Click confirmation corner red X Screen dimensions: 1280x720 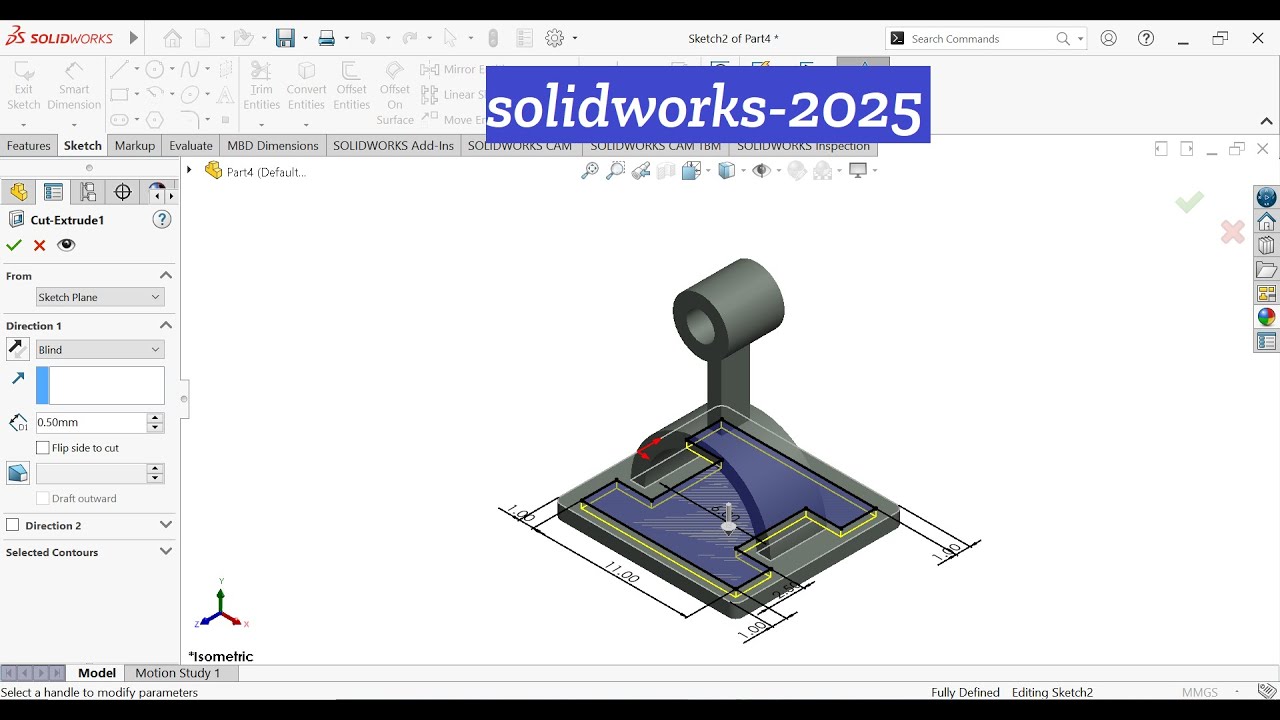click(1233, 232)
